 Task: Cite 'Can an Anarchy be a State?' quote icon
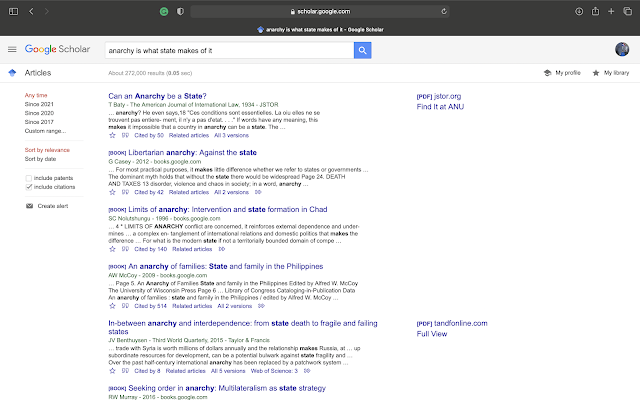125,136
